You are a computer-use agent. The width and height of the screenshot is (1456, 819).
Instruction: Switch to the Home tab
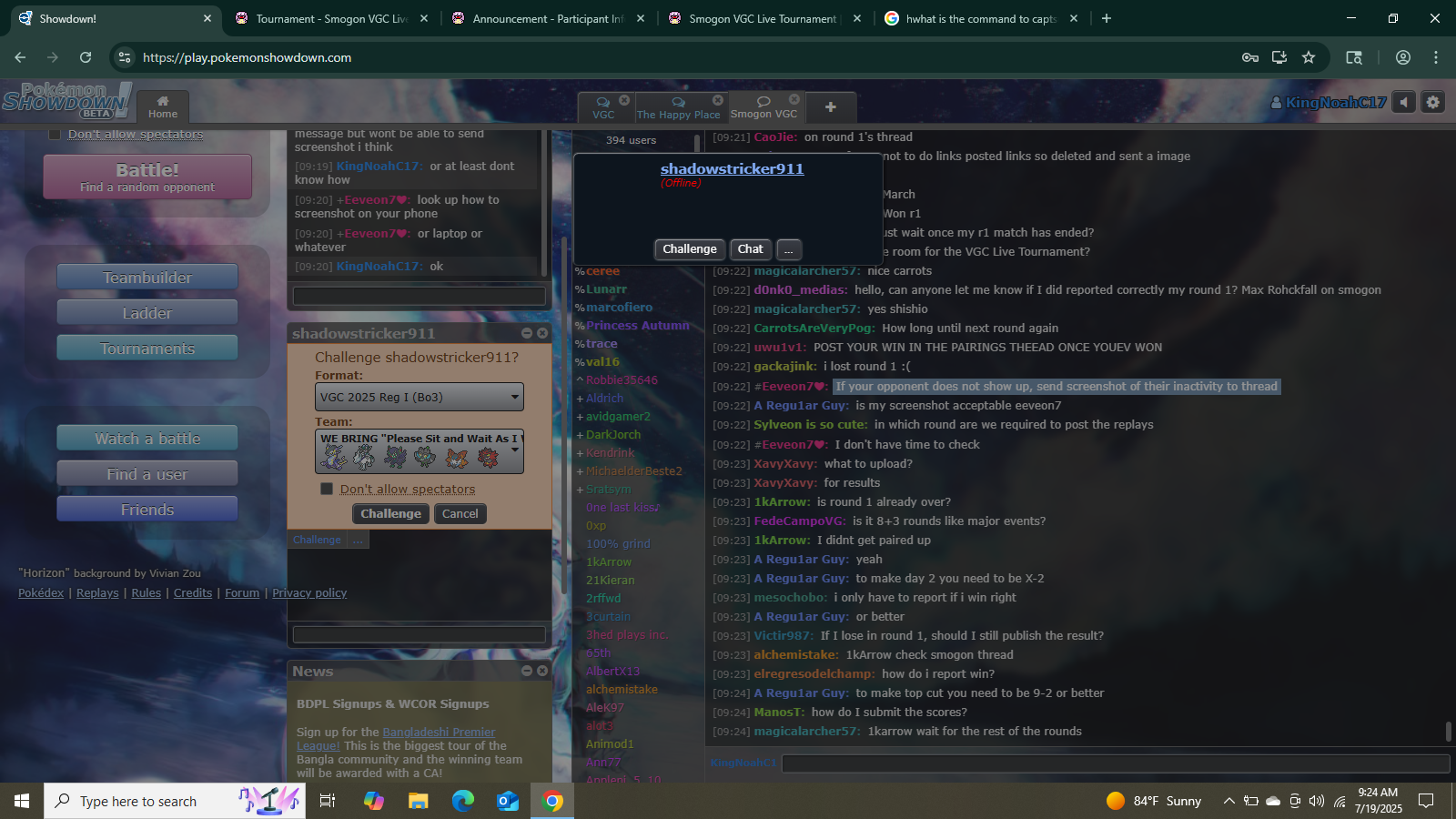tap(163, 107)
